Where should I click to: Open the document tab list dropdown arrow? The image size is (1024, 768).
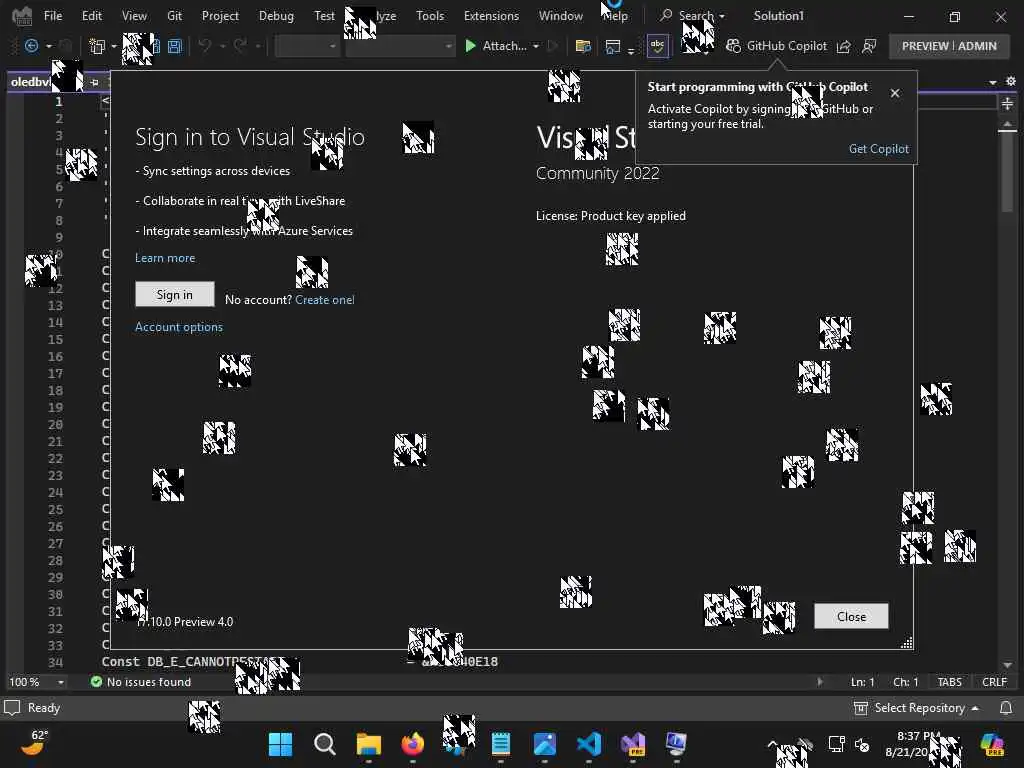pos(993,82)
